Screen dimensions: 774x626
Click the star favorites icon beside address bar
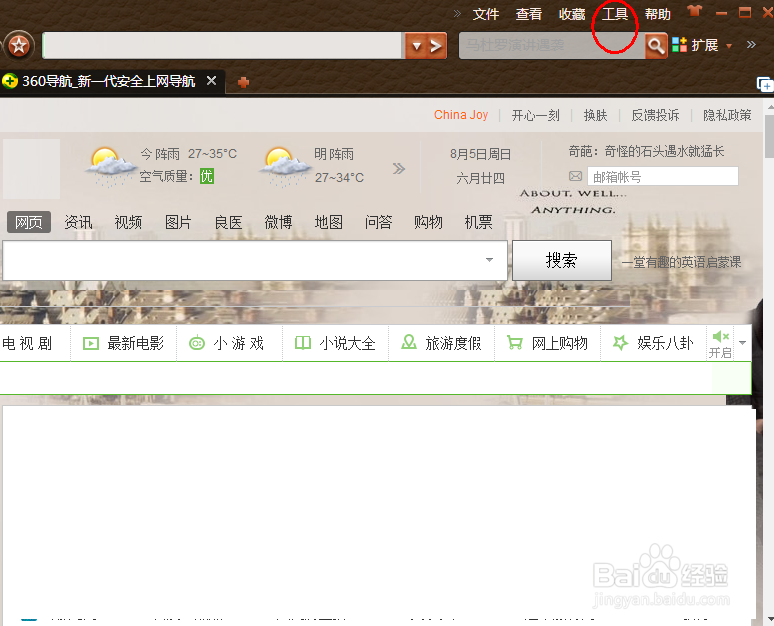click(x=19, y=45)
